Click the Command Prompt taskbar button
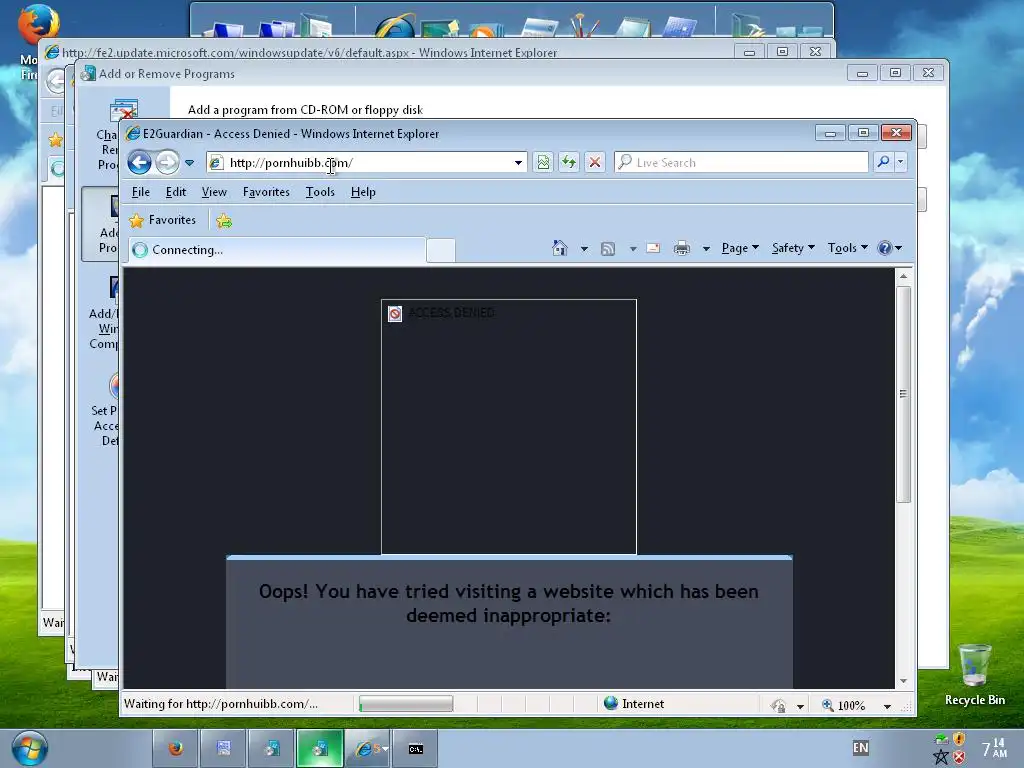1024x768 pixels. pos(416,748)
